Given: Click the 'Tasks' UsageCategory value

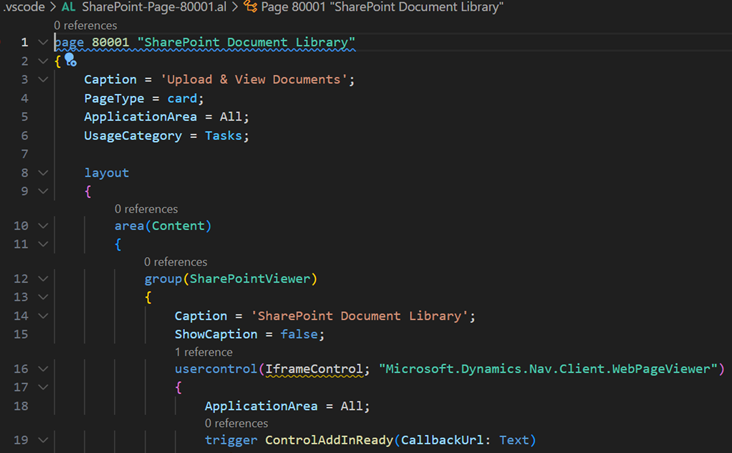Looking at the screenshot, I should [x=224, y=136].
